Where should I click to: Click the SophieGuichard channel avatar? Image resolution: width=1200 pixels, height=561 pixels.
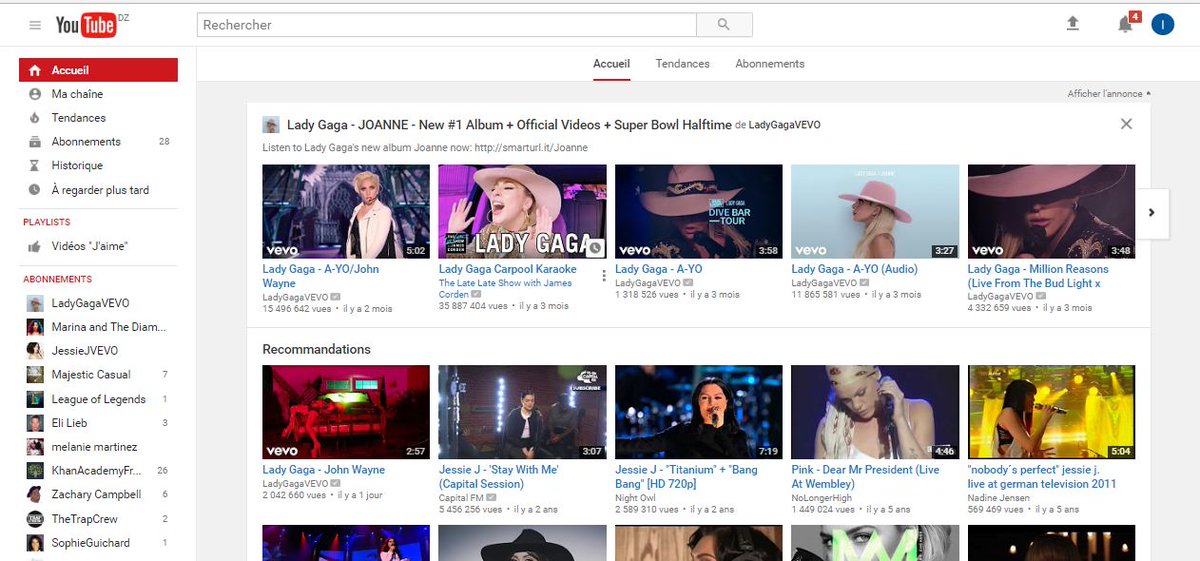point(35,543)
